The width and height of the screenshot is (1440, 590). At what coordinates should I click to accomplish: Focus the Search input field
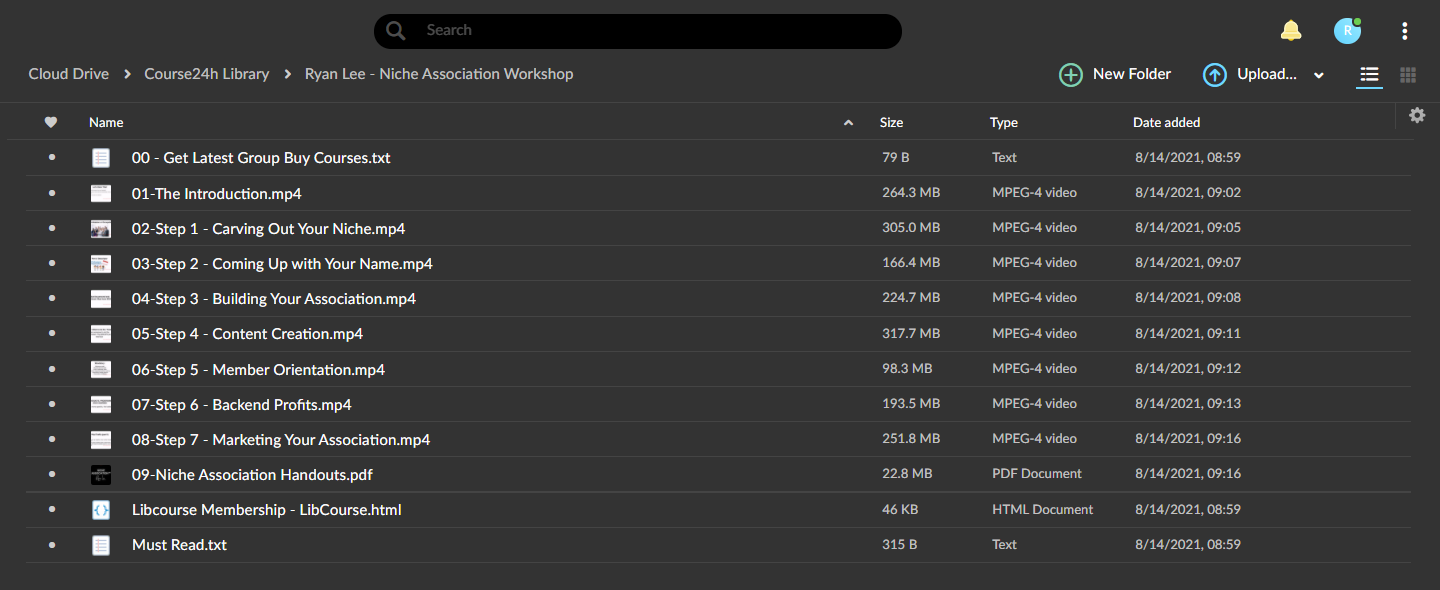[638, 31]
